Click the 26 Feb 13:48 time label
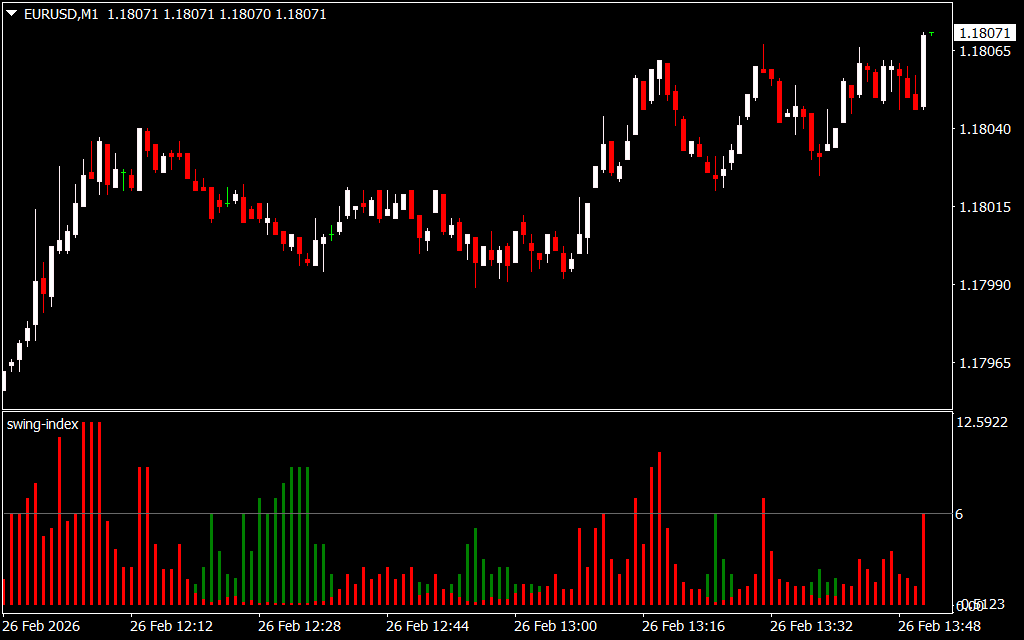This screenshot has height=640, width=1024. [x=939, y=626]
